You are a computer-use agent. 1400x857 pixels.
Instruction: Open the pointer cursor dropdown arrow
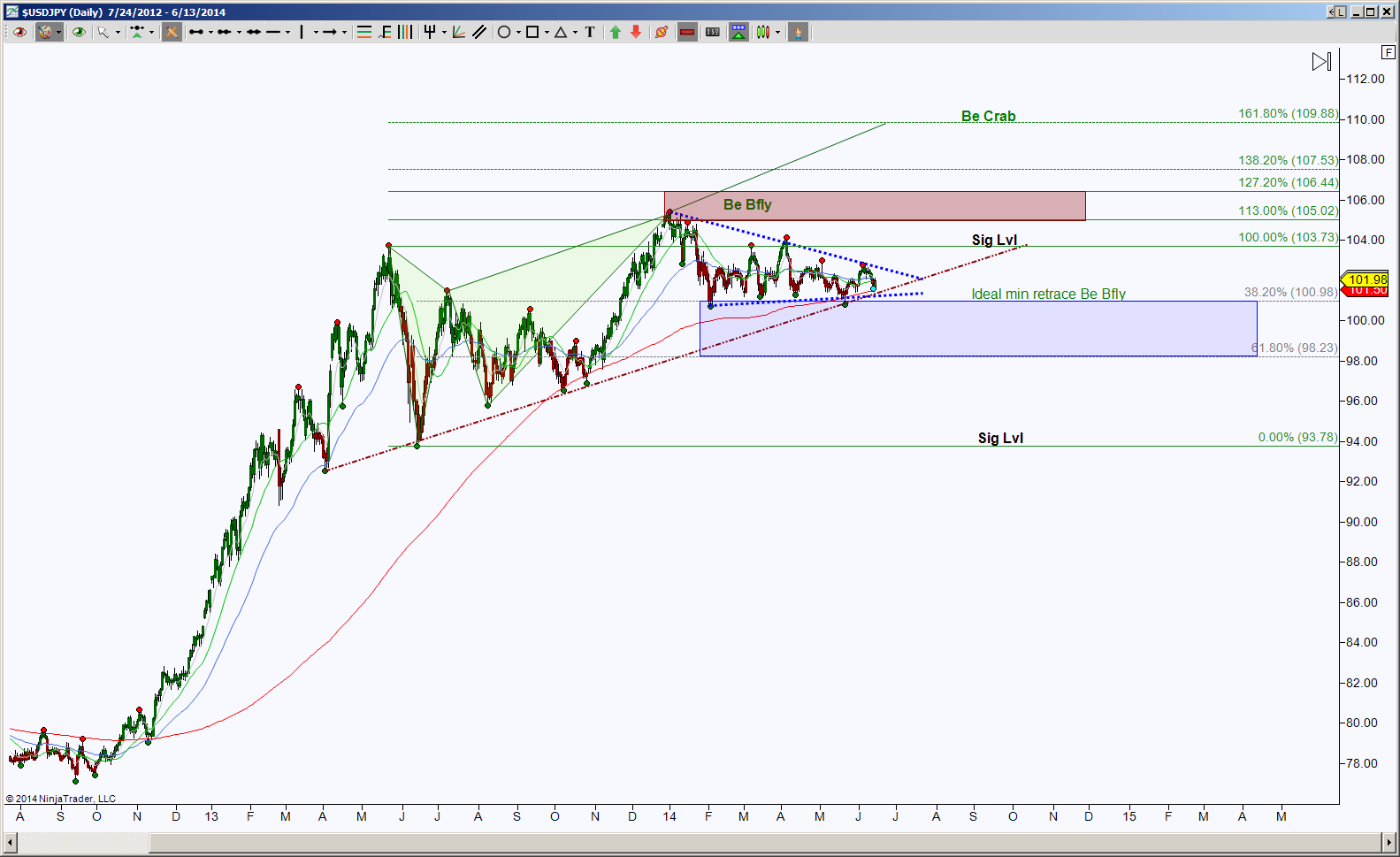pos(118,33)
